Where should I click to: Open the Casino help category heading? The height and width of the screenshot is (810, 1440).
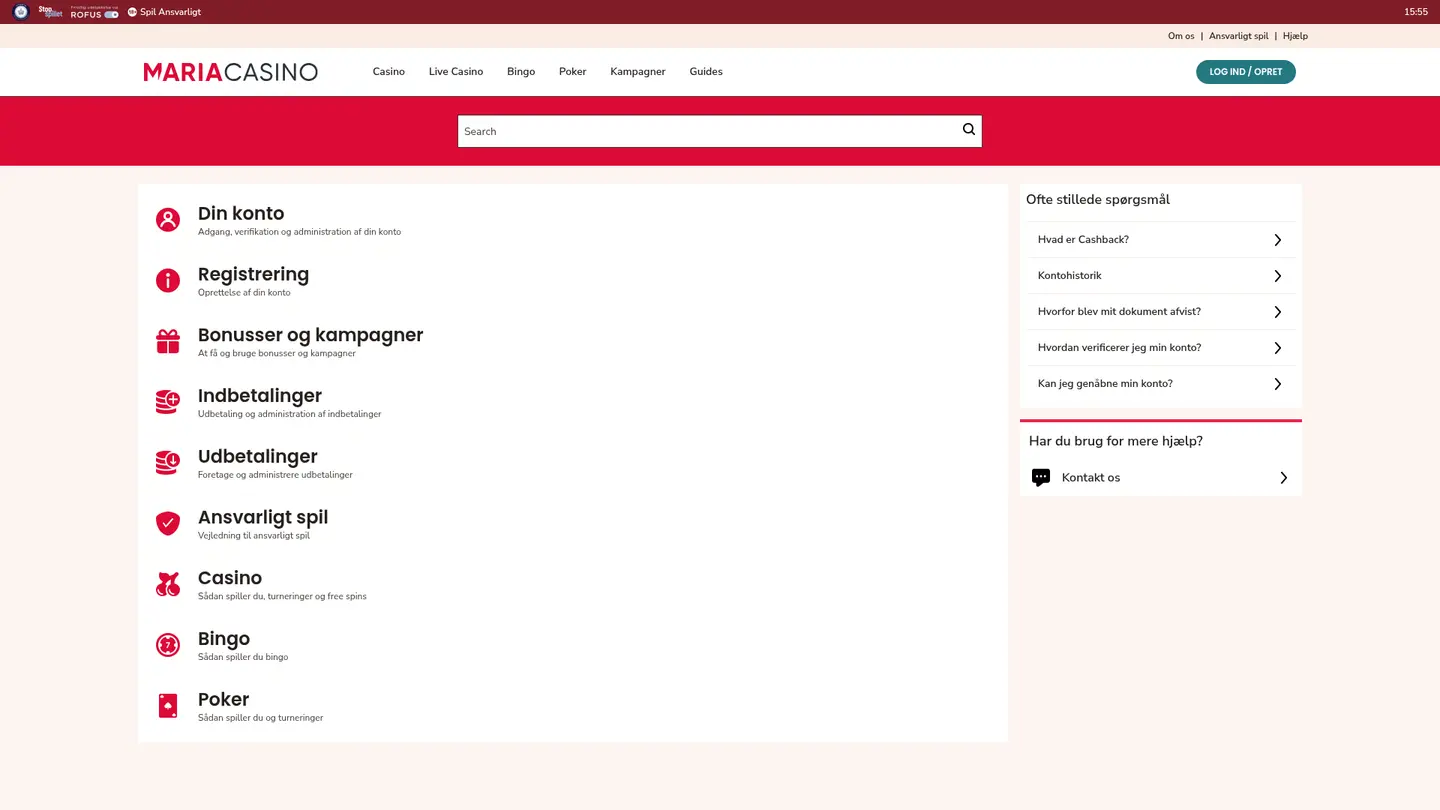point(230,578)
